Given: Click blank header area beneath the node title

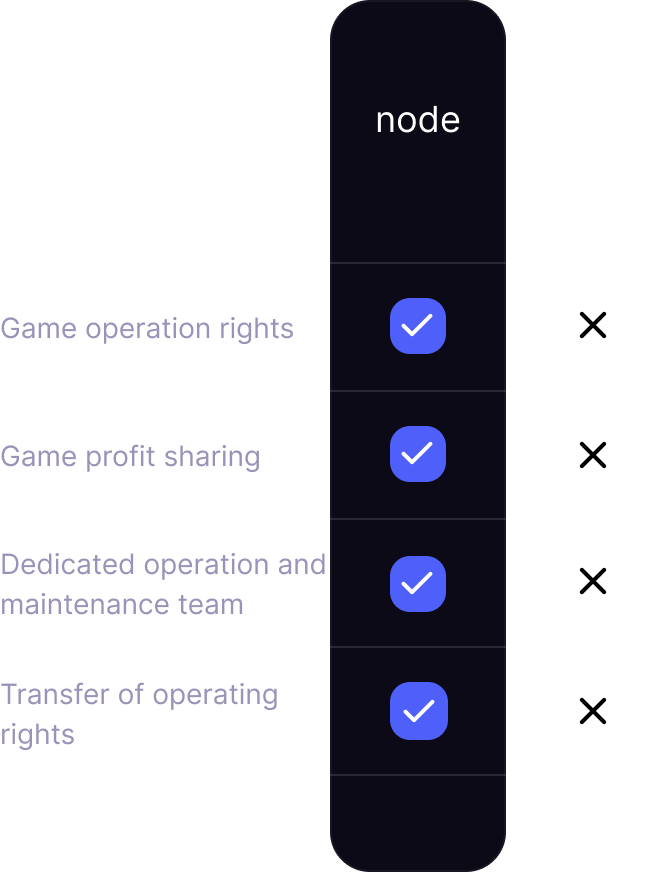Looking at the screenshot, I should pos(418,200).
